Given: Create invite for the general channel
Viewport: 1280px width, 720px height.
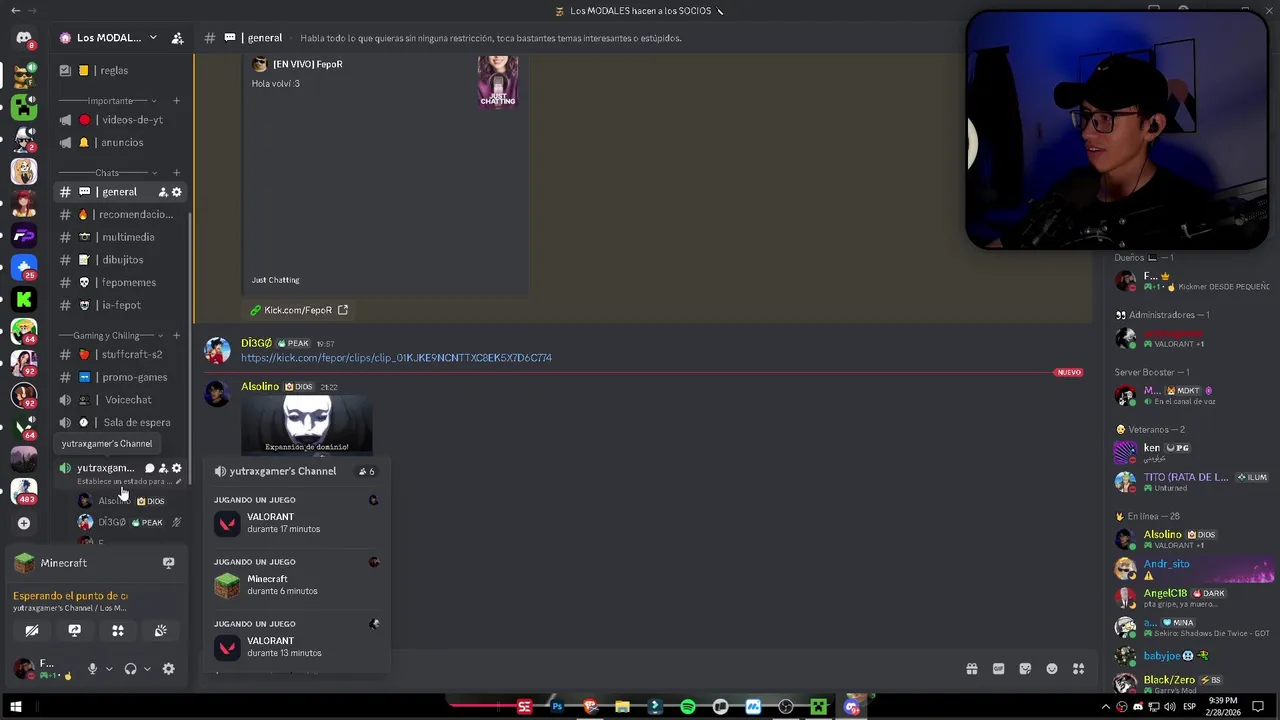Looking at the screenshot, I should tap(163, 192).
